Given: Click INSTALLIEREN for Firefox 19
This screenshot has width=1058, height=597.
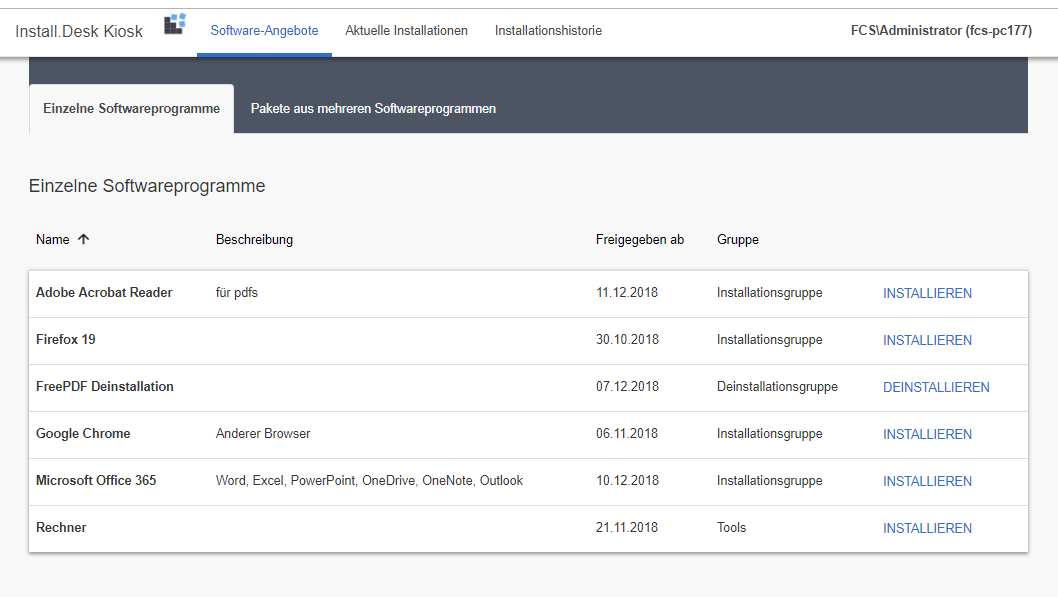Looking at the screenshot, I should click(x=927, y=341).
